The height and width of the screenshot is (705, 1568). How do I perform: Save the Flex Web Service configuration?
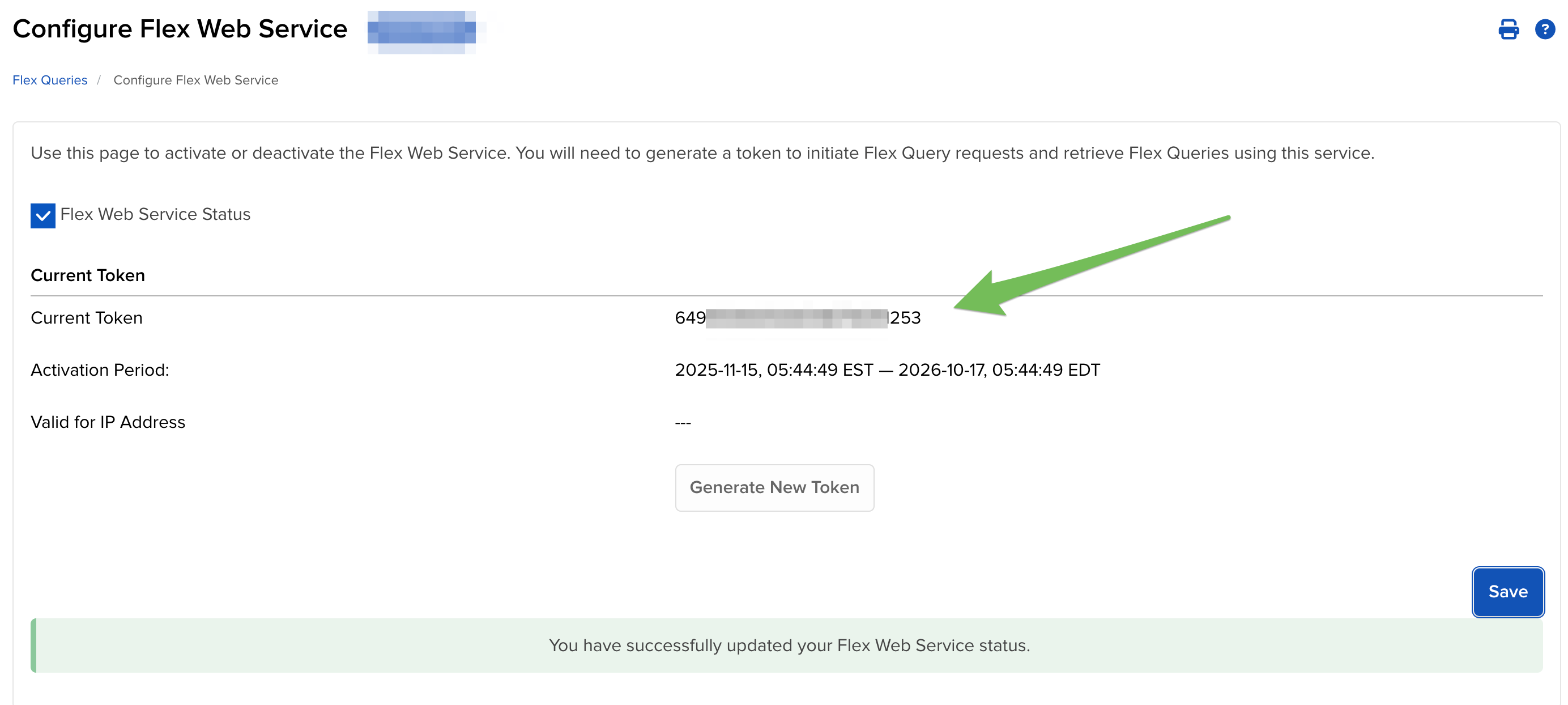click(x=1508, y=591)
